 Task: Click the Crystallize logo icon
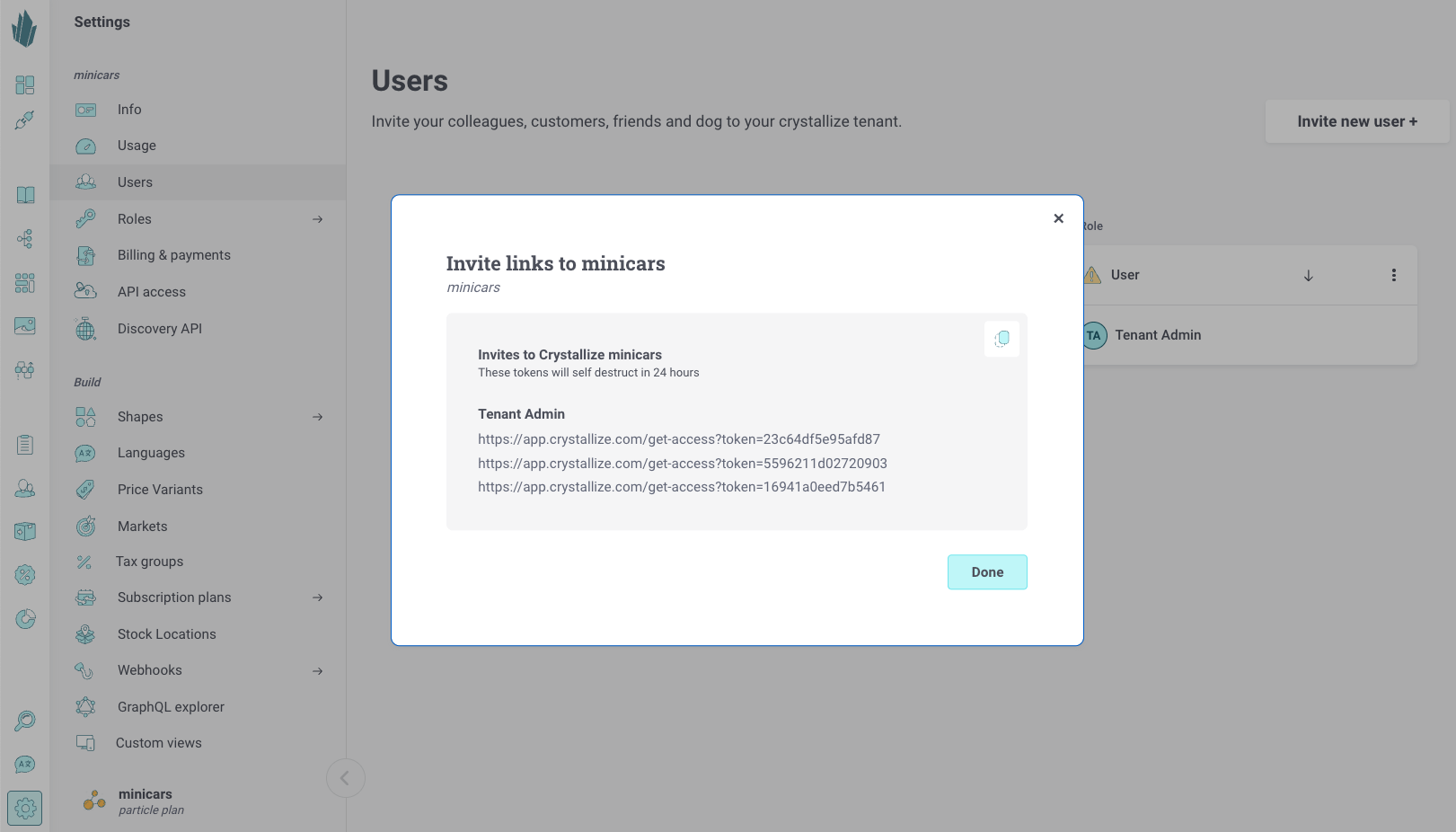tap(24, 29)
